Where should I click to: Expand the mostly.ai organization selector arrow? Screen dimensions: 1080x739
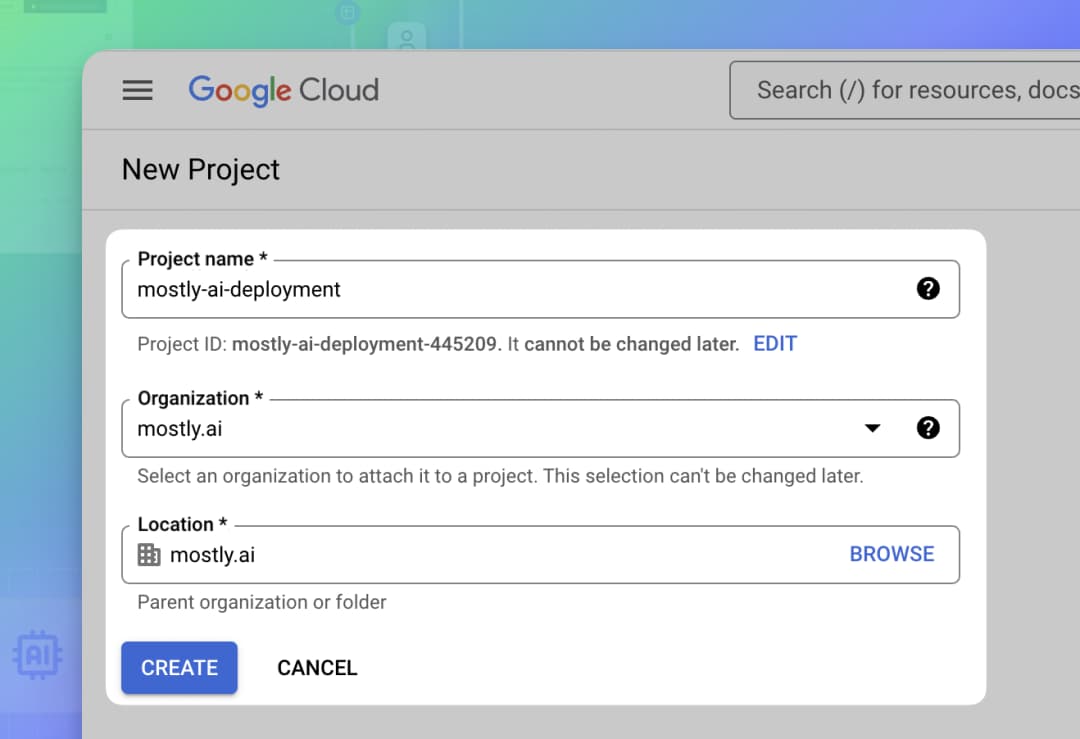click(872, 428)
